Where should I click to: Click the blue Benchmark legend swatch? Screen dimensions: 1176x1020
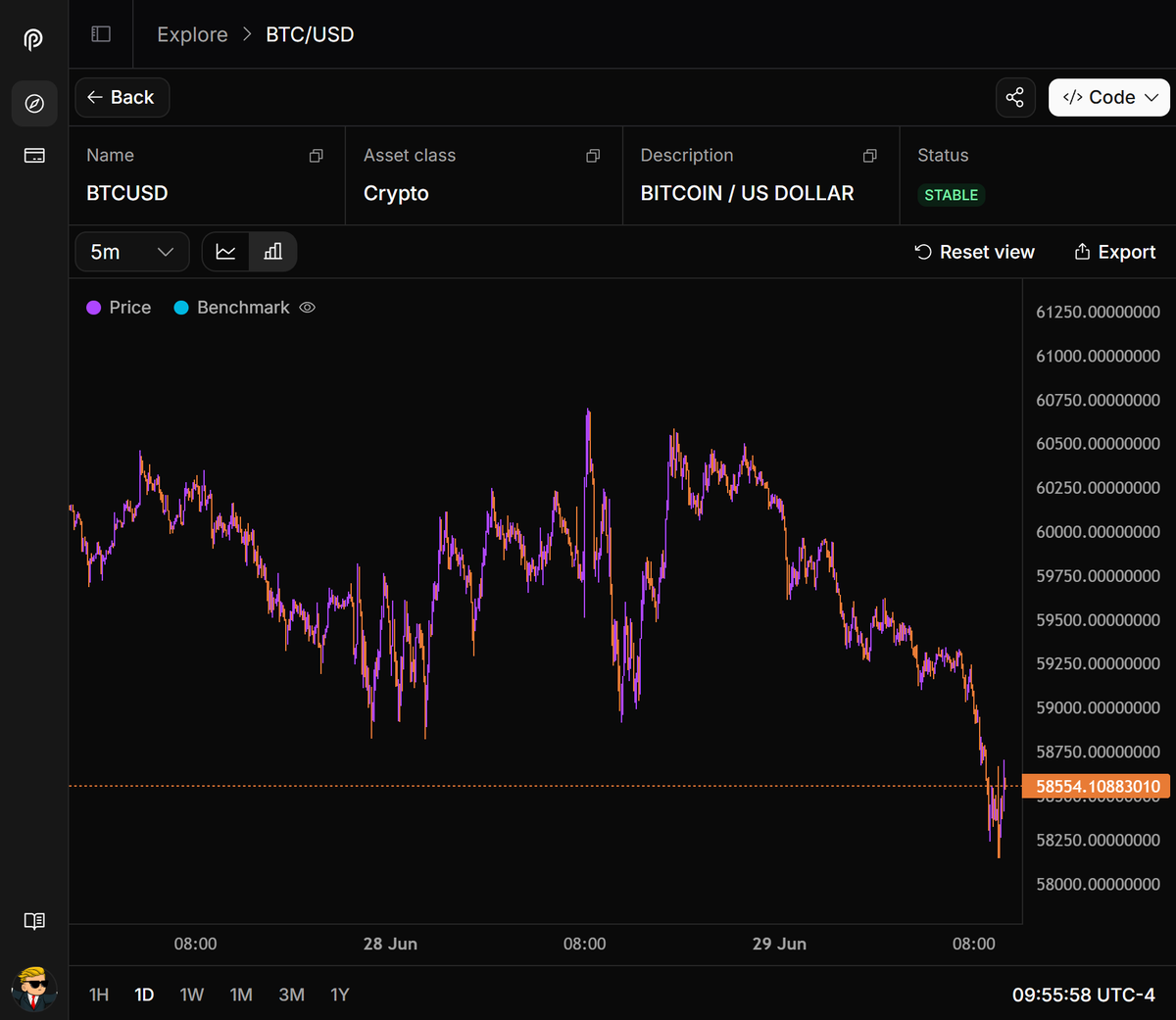point(181,308)
